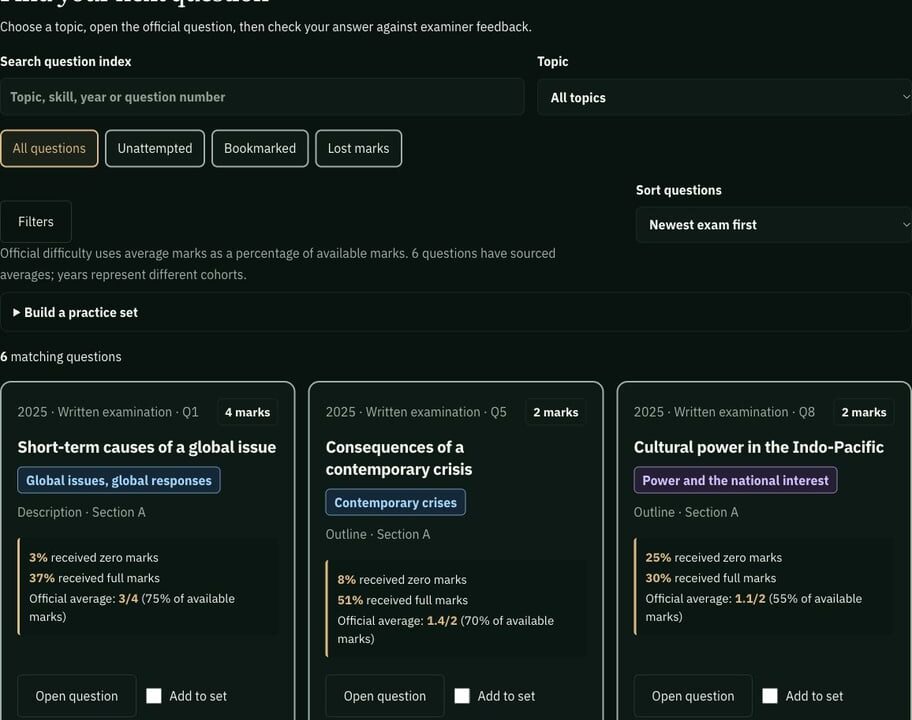The height and width of the screenshot is (720, 912).
Task: Show only Unattempted questions
Action: click(155, 148)
